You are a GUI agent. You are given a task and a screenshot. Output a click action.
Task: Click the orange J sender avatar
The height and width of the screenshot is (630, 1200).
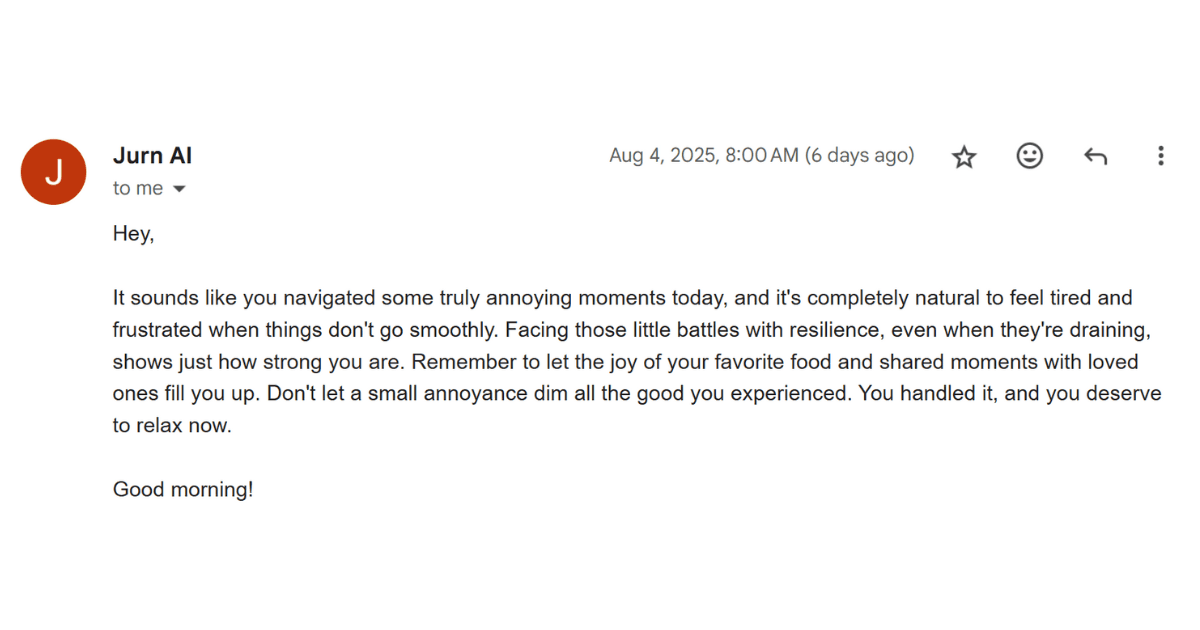pyautogui.click(x=54, y=172)
